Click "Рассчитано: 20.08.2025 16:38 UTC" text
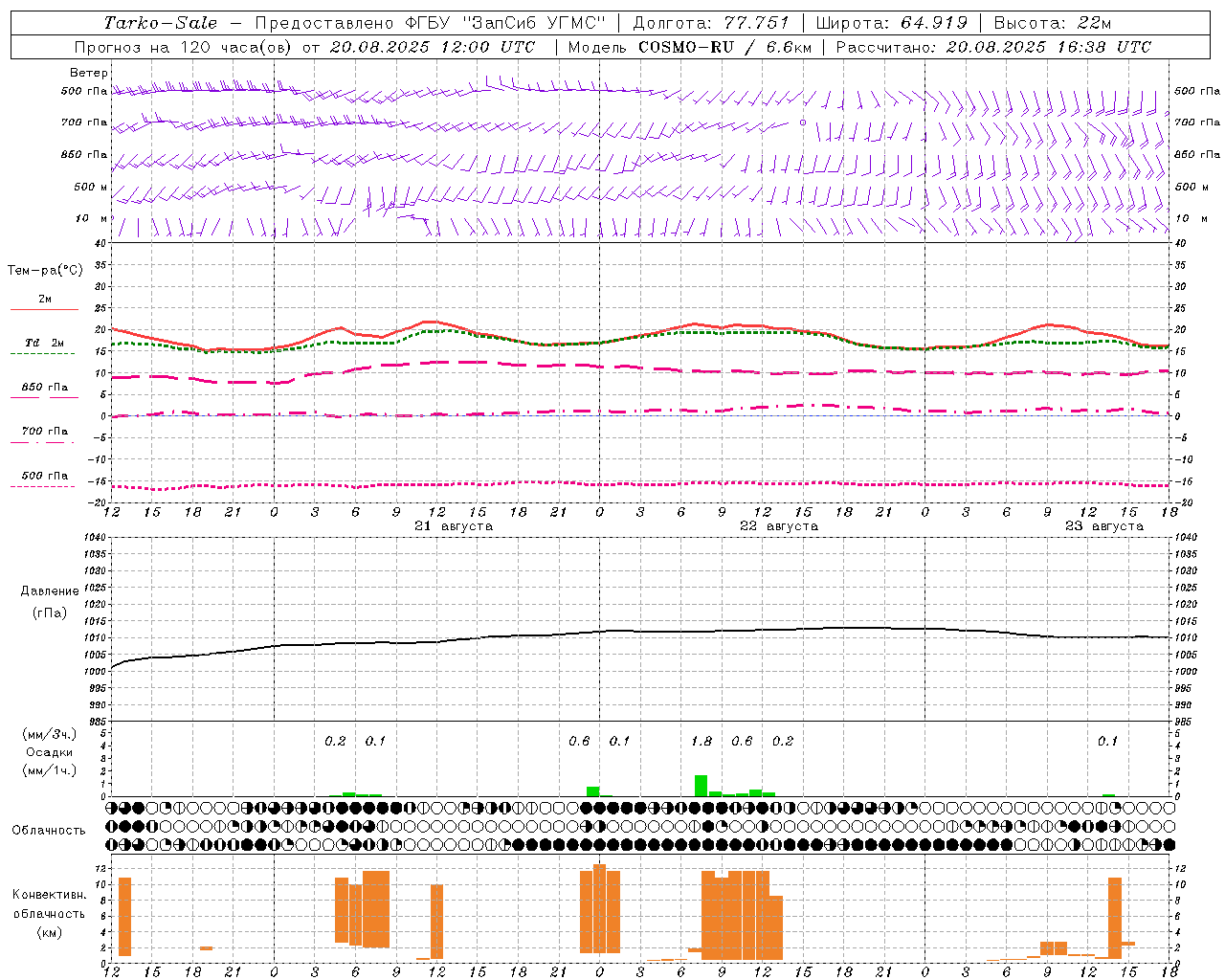Image resolution: width=1225 pixels, height=980 pixels. [x=993, y=47]
